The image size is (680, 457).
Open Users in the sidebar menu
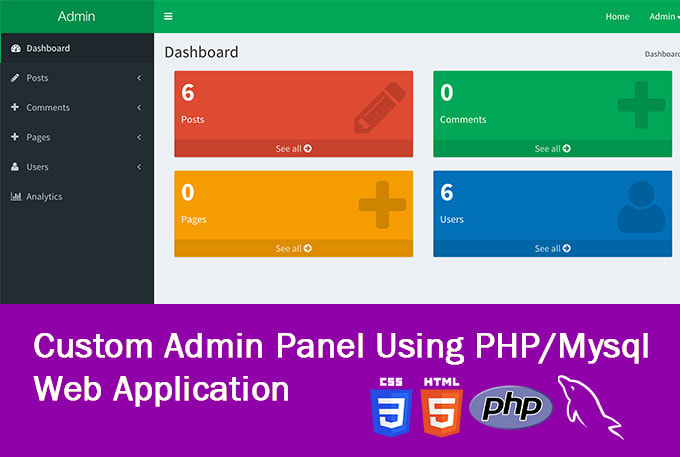tap(77, 166)
